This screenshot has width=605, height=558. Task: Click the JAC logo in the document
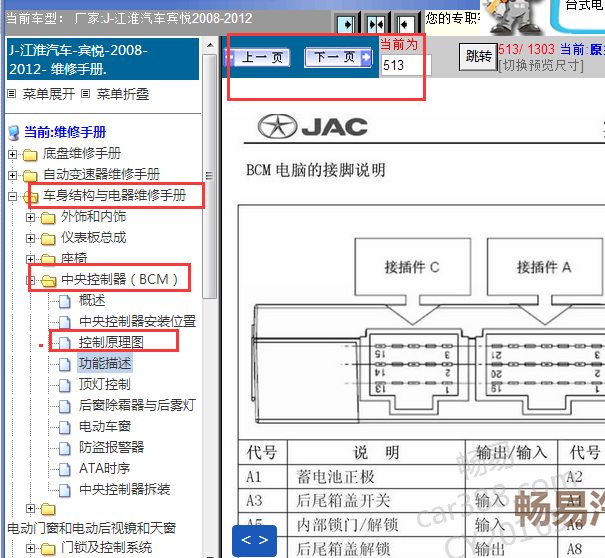point(313,127)
